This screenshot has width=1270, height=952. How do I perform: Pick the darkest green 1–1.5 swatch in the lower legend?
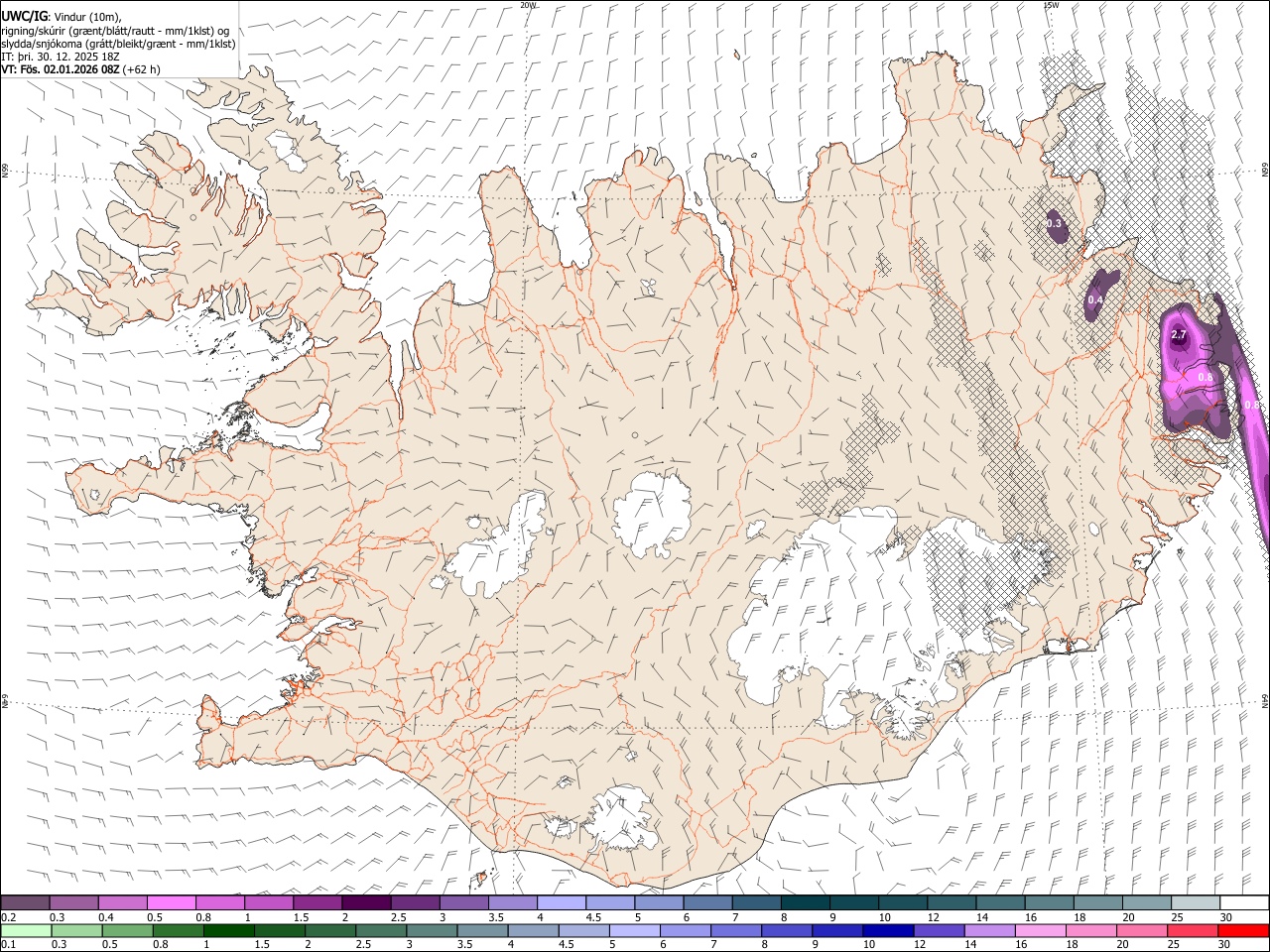coord(229,930)
